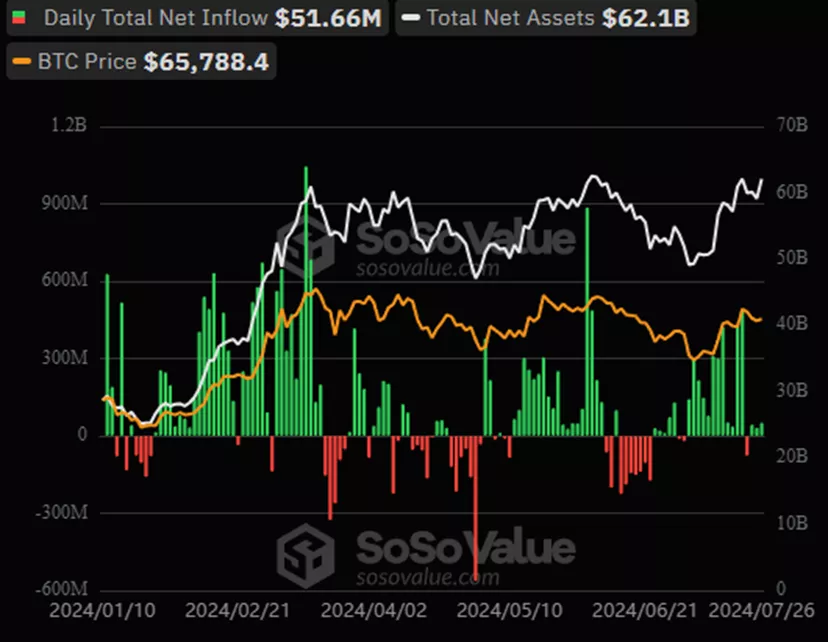Toggle the BTC Price series label
Screen dimensions: 828x642
point(86,62)
